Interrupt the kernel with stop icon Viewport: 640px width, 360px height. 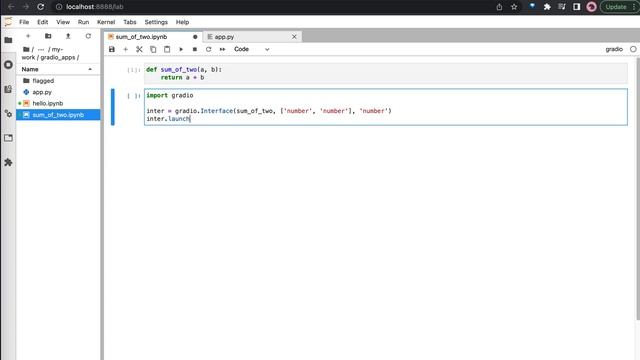pos(195,49)
